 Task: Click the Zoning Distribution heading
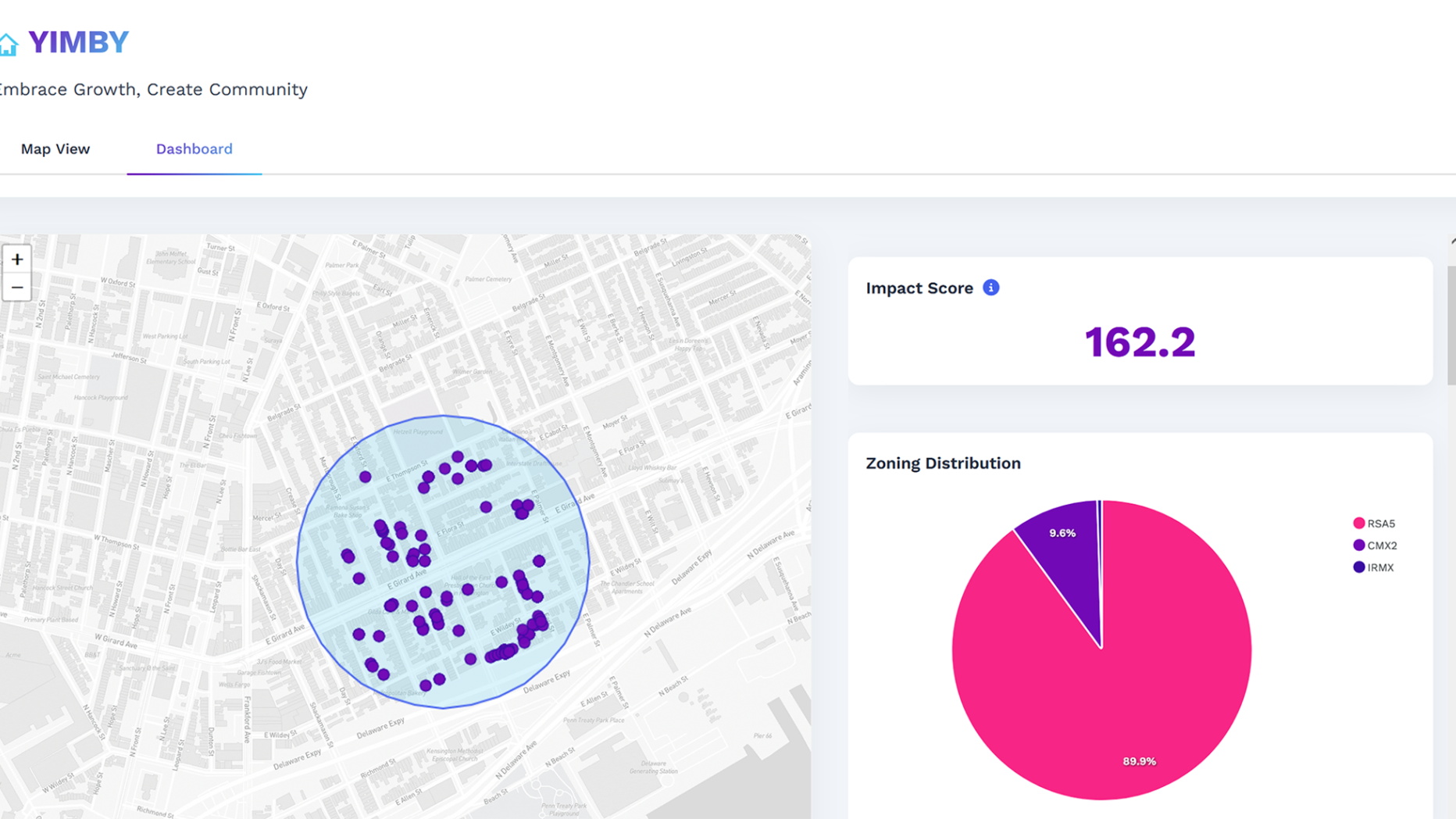(943, 463)
